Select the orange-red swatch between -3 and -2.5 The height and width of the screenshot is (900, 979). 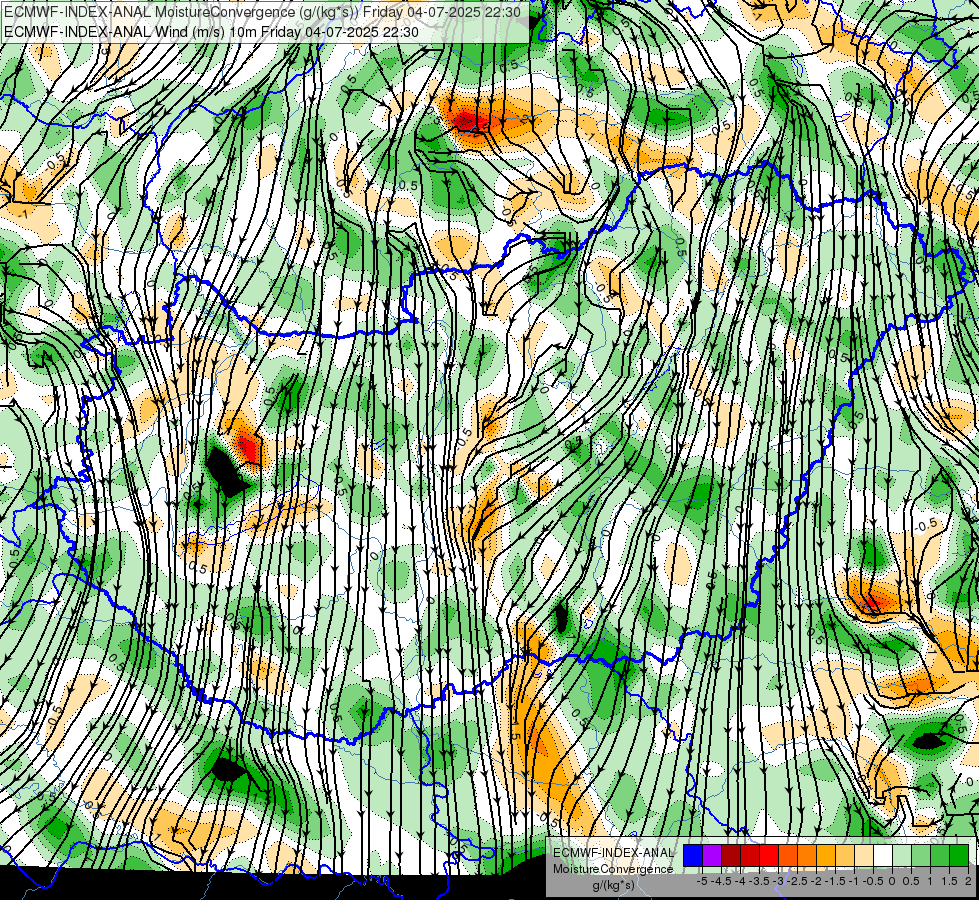(x=788, y=855)
